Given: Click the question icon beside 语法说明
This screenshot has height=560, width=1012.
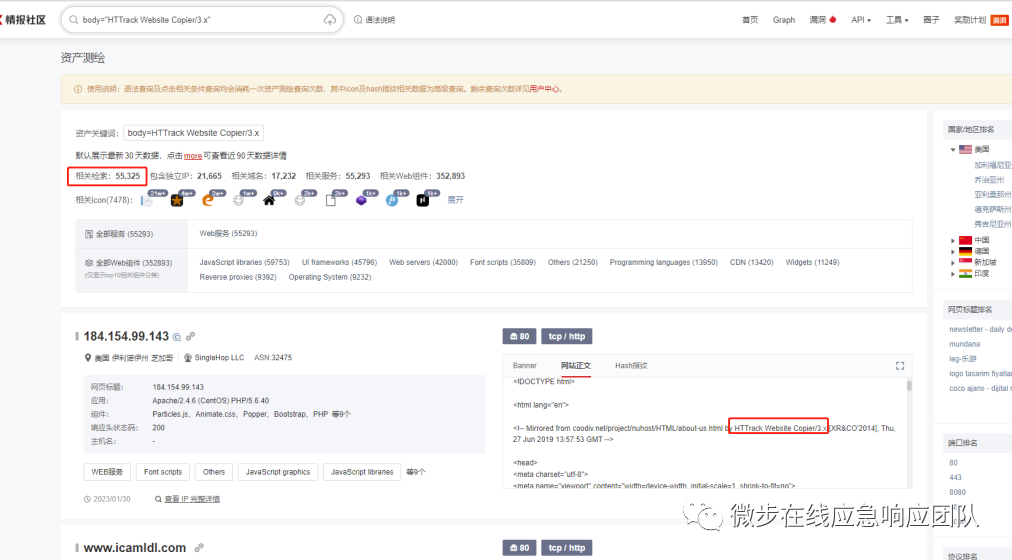Looking at the screenshot, I should click(x=358, y=20).
